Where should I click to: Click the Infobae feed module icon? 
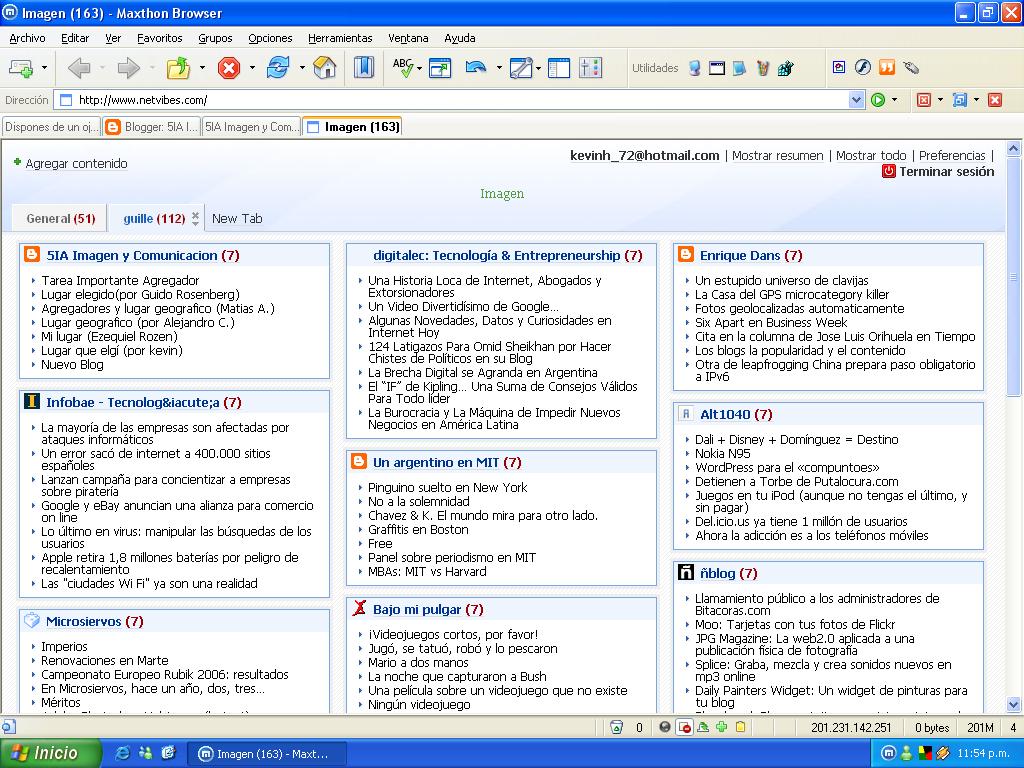(31, 401)
